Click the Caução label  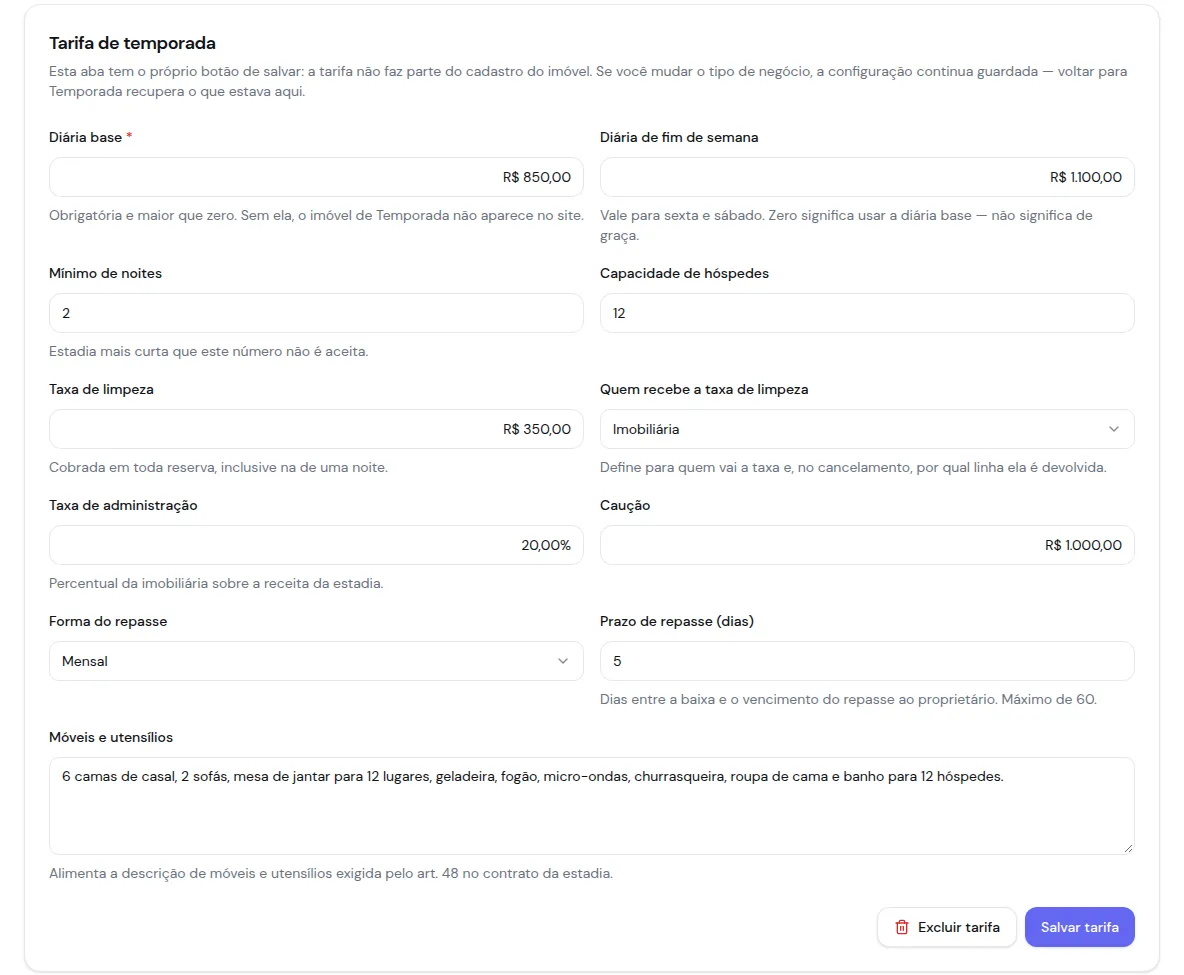[x=624, y=505]
